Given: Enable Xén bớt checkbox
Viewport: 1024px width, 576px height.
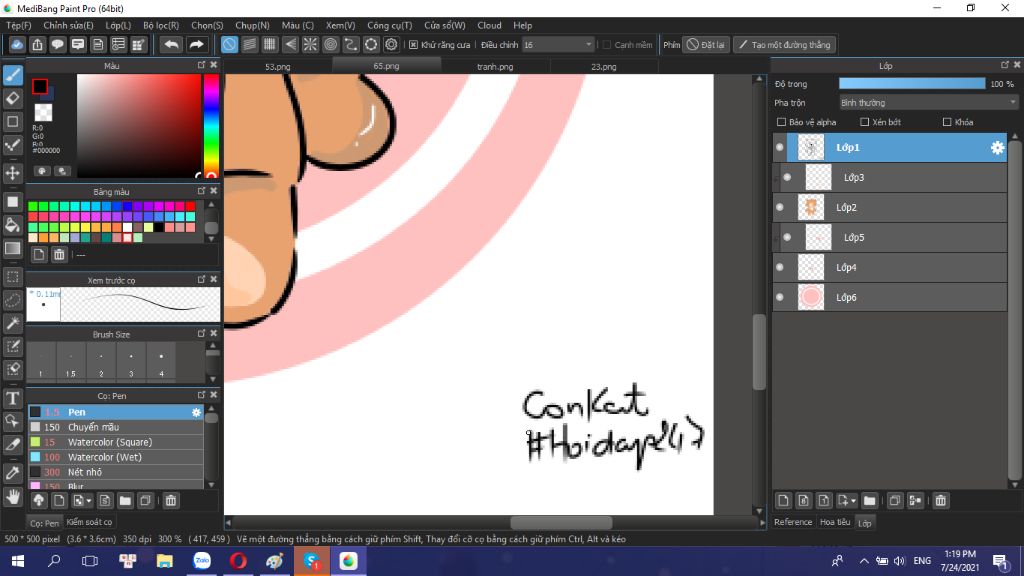Looking at the screenshot, I should tap(865, 122).
